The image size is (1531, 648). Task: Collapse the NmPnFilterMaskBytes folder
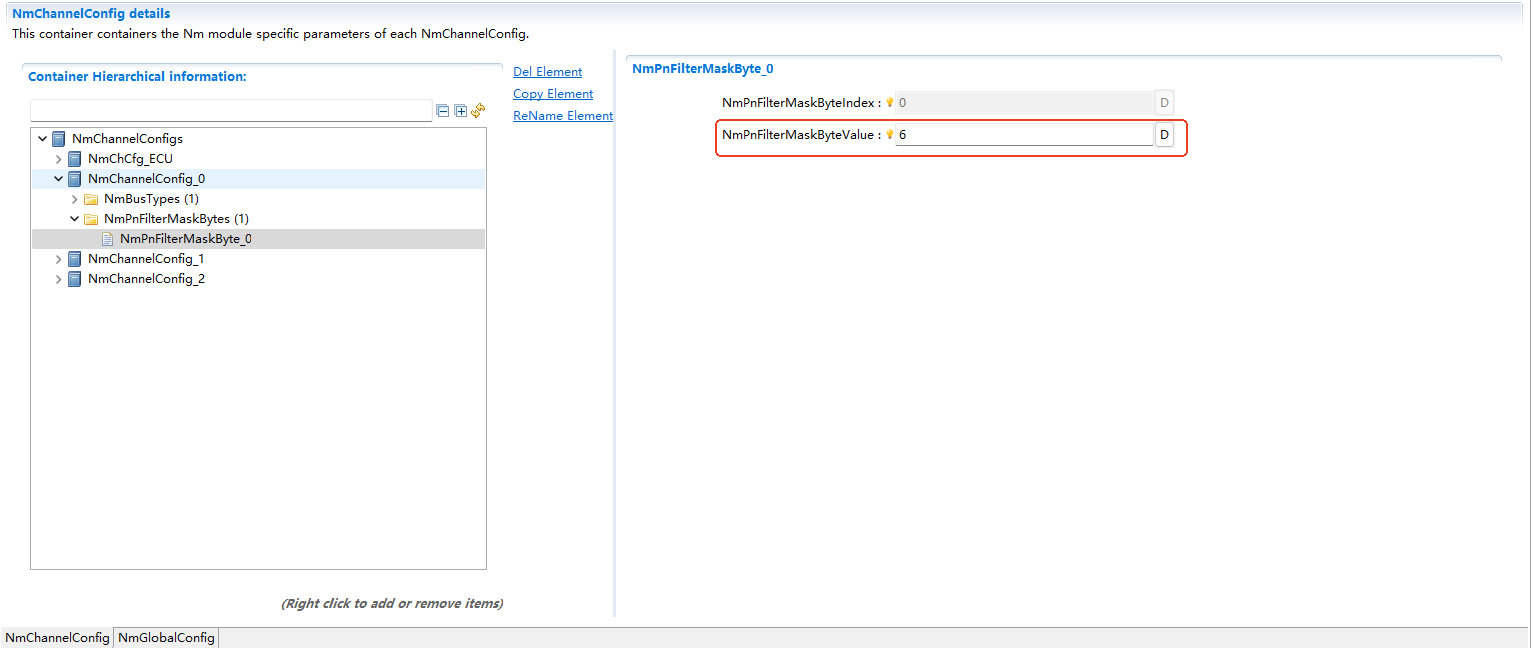coord(75,219)
